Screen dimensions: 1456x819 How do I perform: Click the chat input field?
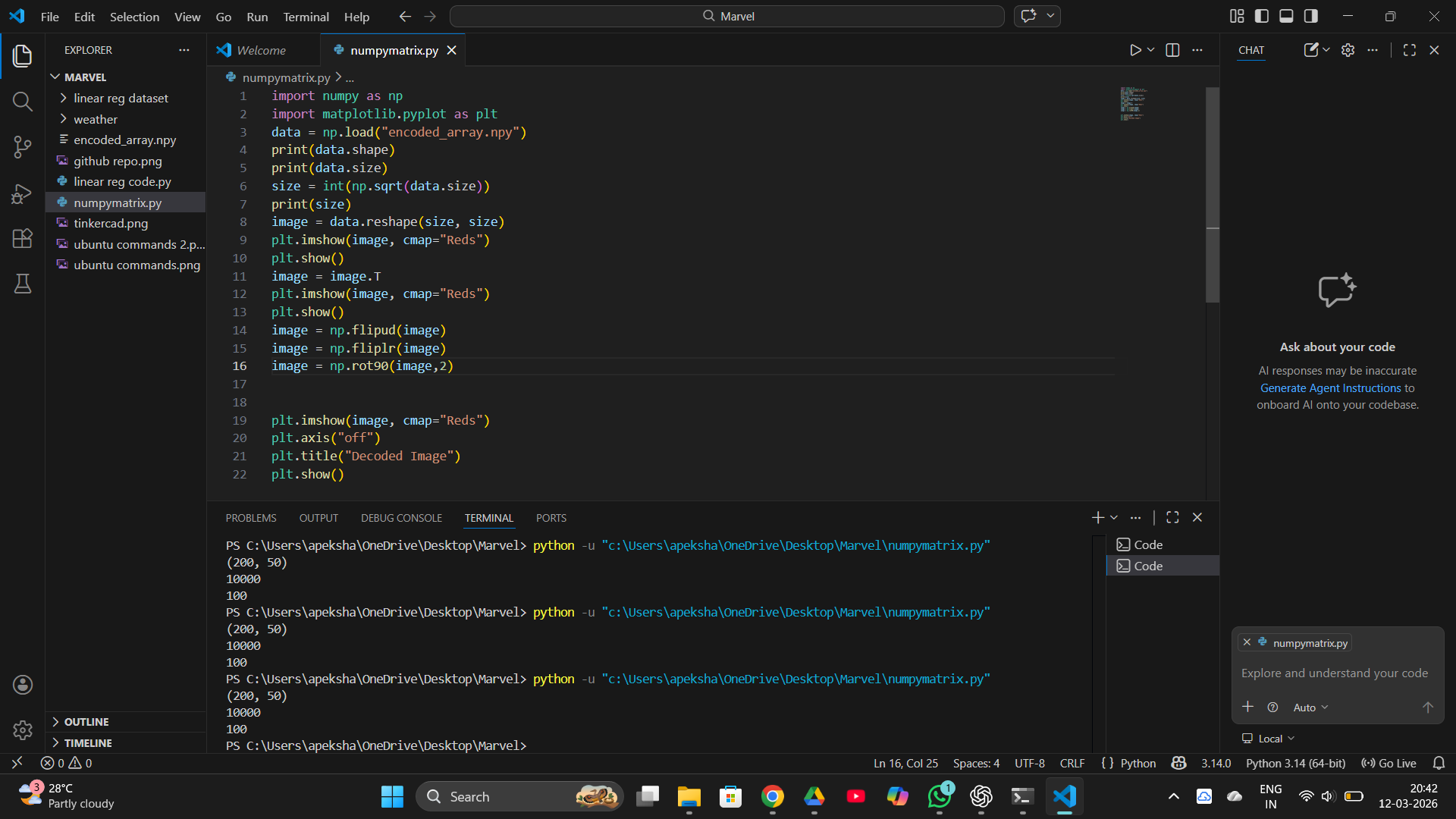point(1335,673)
